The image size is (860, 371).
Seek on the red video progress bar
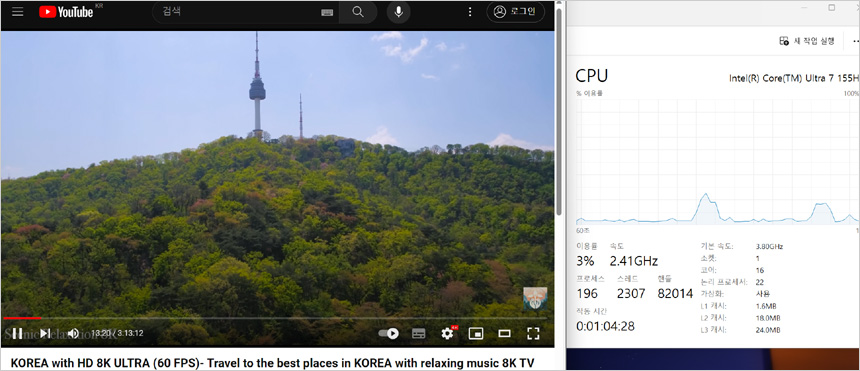click(275, 318)
